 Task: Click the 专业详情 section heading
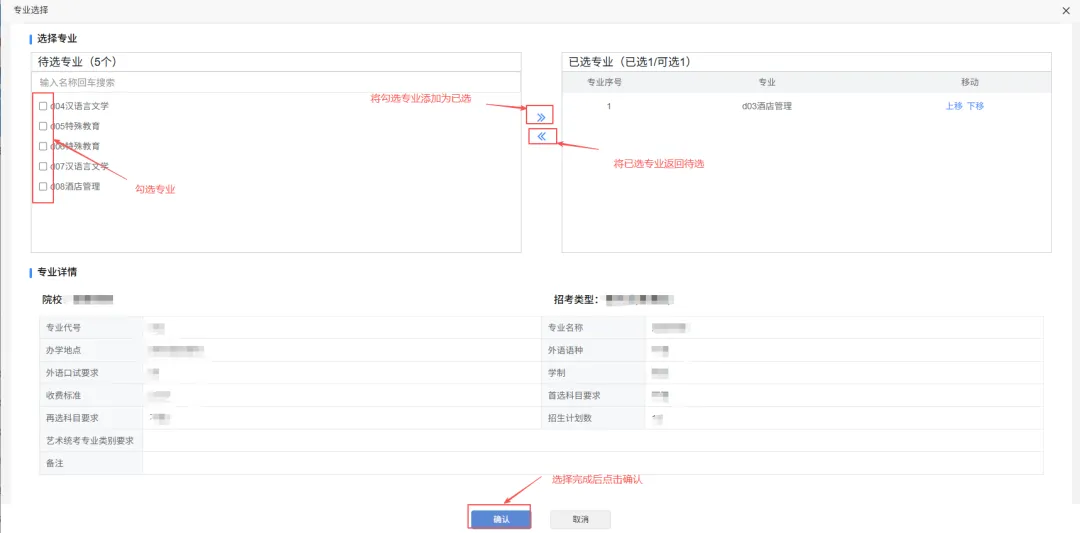[57, 273]
